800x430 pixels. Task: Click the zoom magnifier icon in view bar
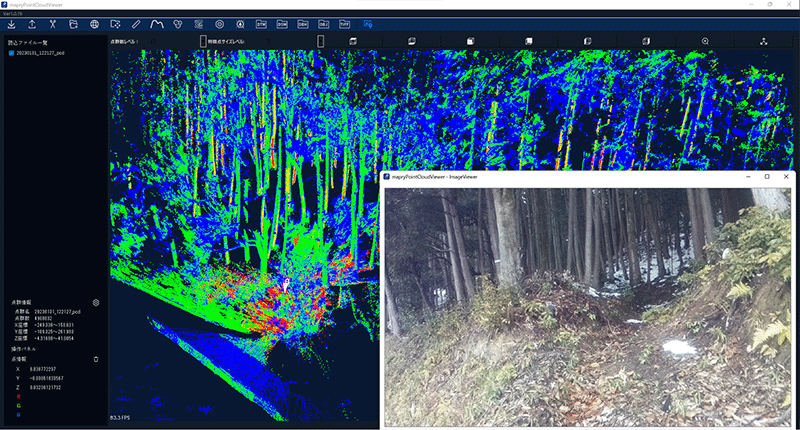click(706, 41)
